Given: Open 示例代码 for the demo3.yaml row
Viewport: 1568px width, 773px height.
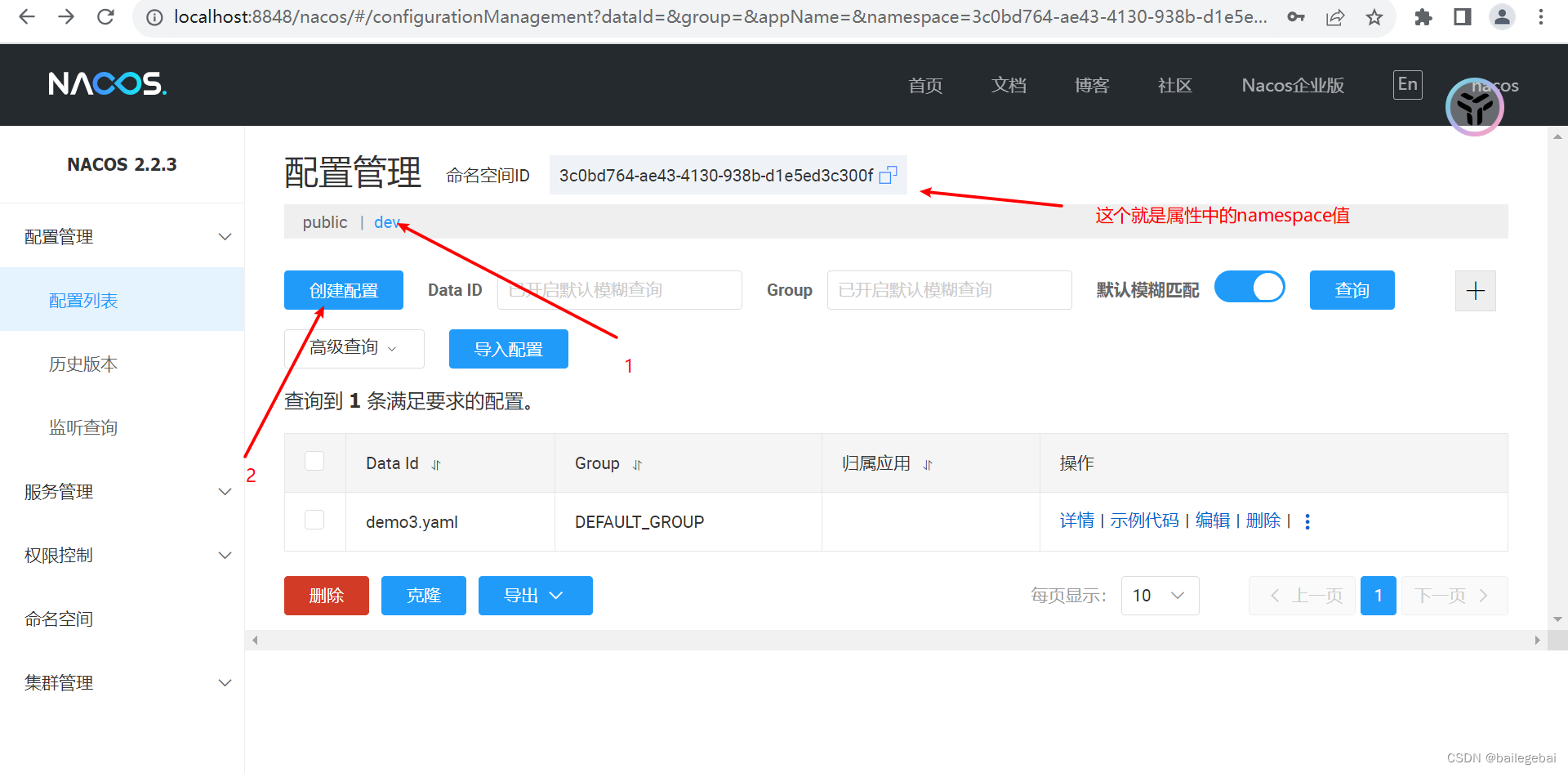Looking at the screenshot, I should [1144, 521].
